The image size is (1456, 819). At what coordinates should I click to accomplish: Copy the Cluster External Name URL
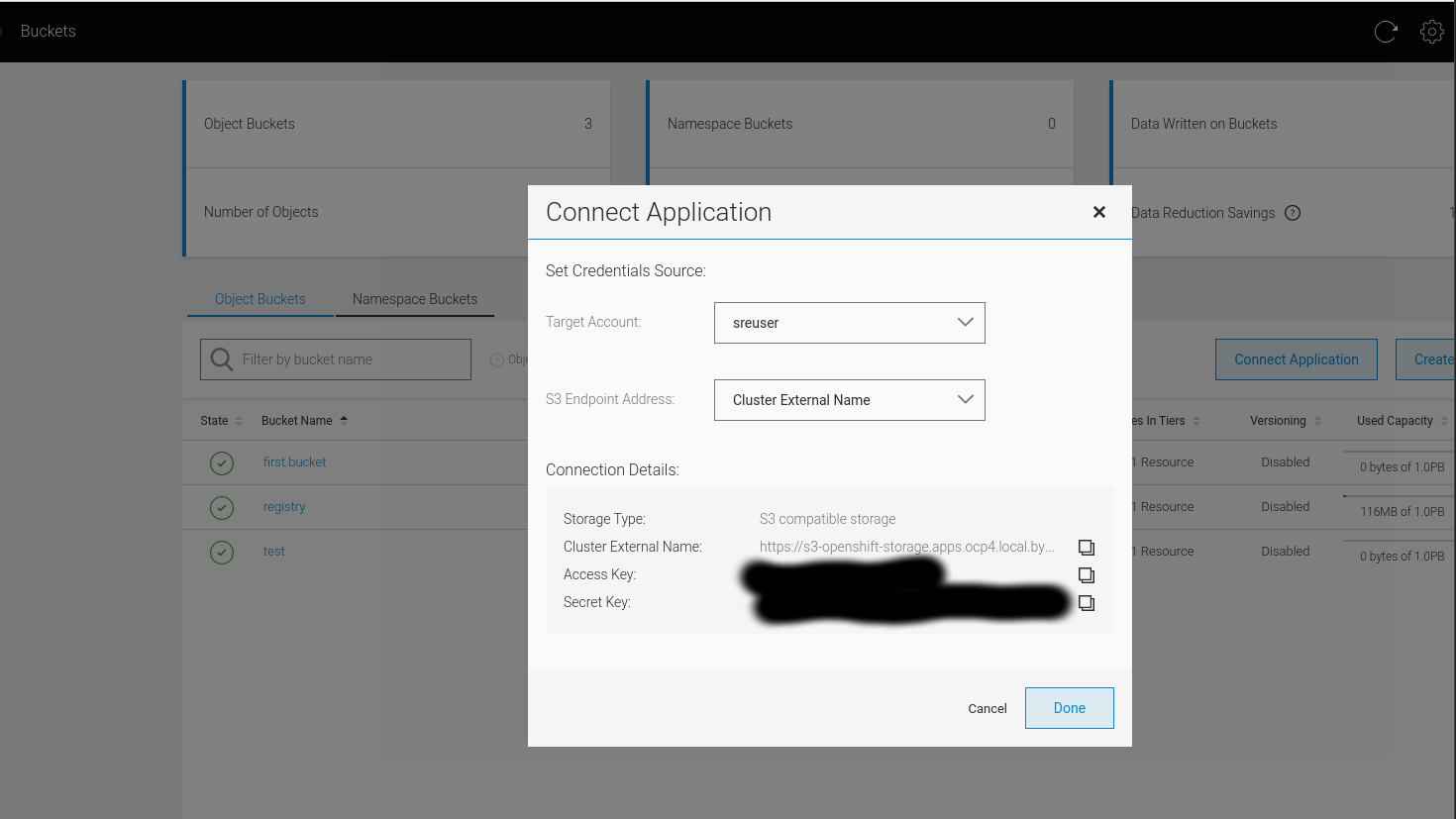click(1087, 548)
